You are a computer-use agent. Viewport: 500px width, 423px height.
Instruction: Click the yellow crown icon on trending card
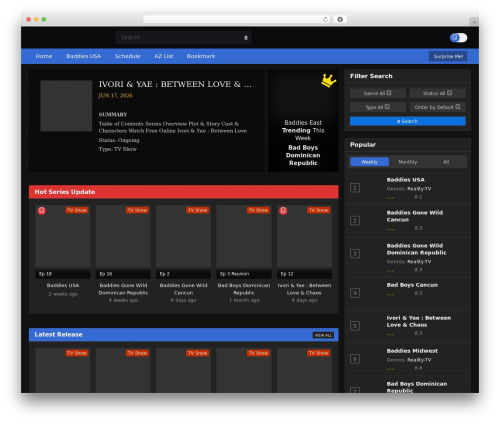tap(328, 81)
